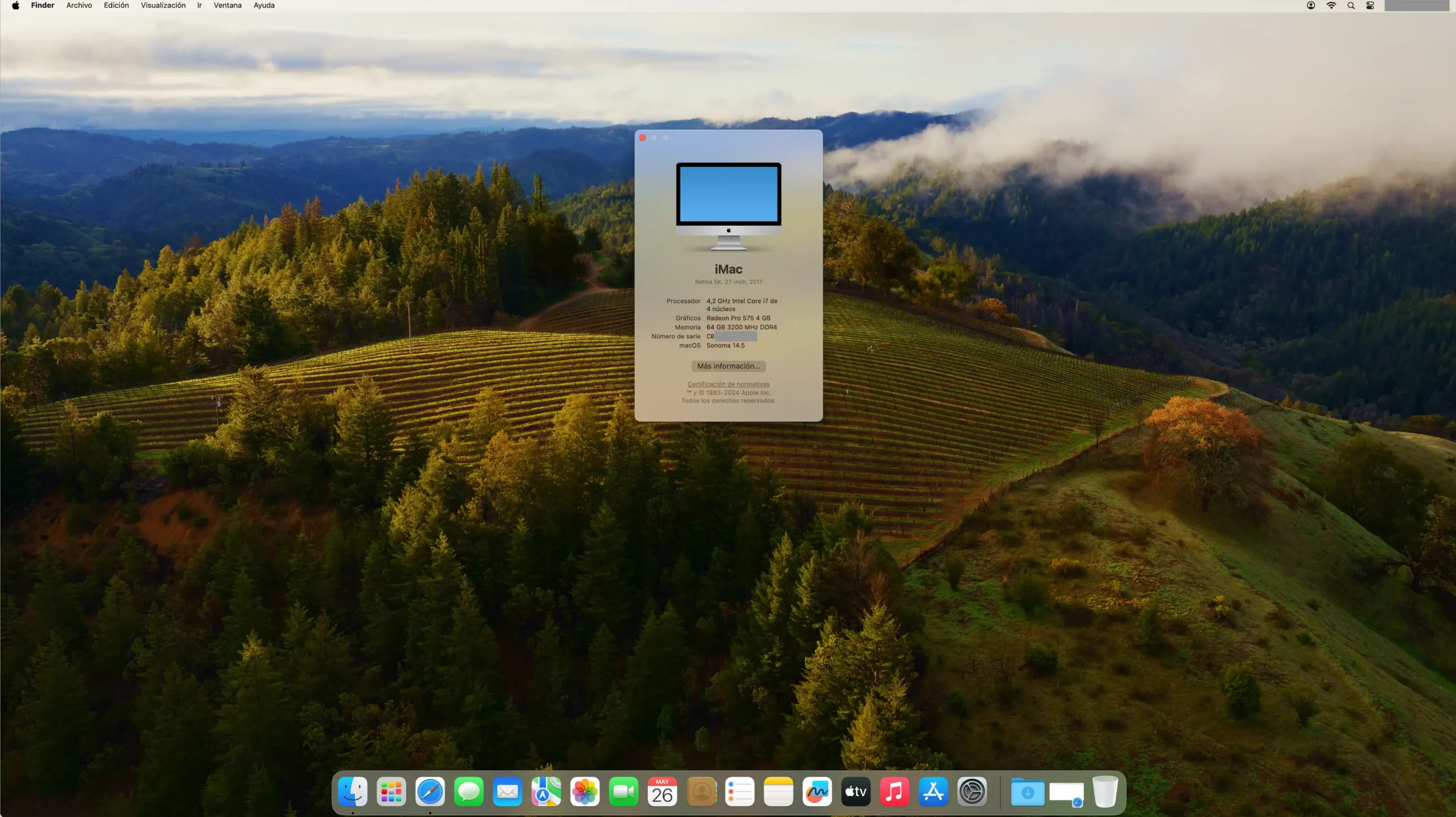The height and width of the screenshot is (817, 1456).
Task: Open the Edición menu
Action: [x=116, y=6]
